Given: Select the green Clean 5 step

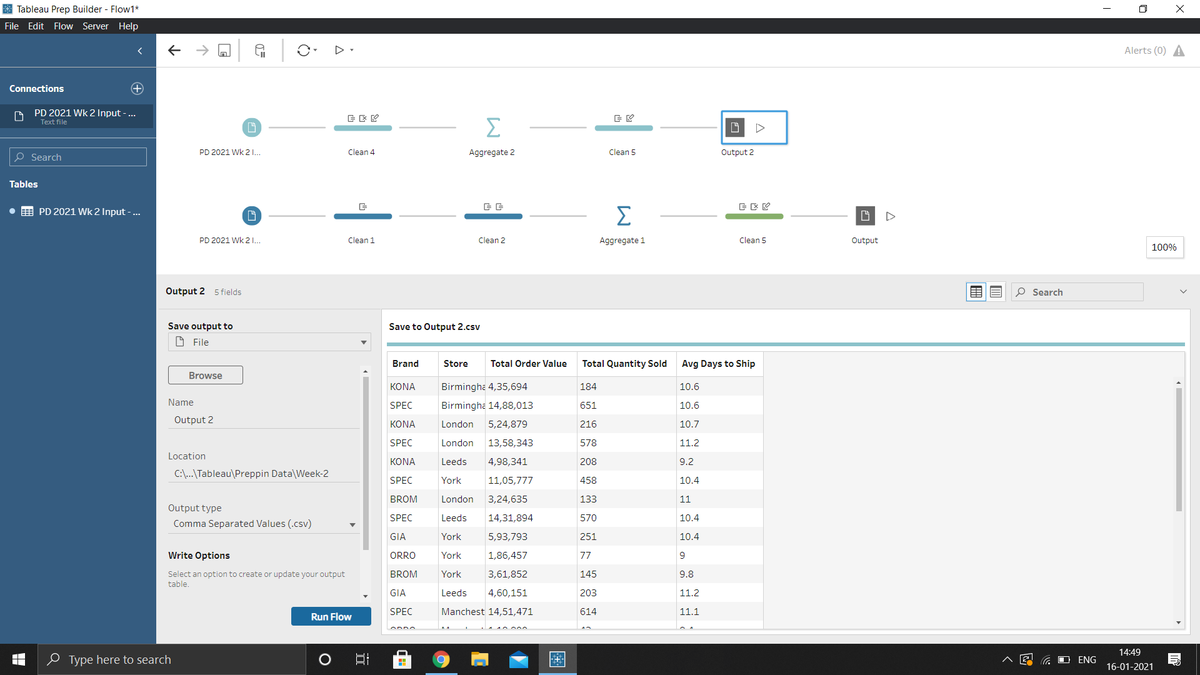Looking at the screenshot, I should [x=754, y=215].
